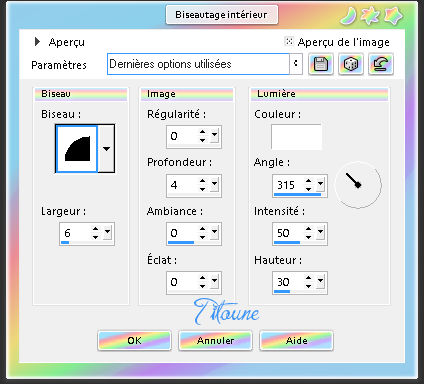Increase the Profondeur value
The image size is (424, 384).
point(203,181)
